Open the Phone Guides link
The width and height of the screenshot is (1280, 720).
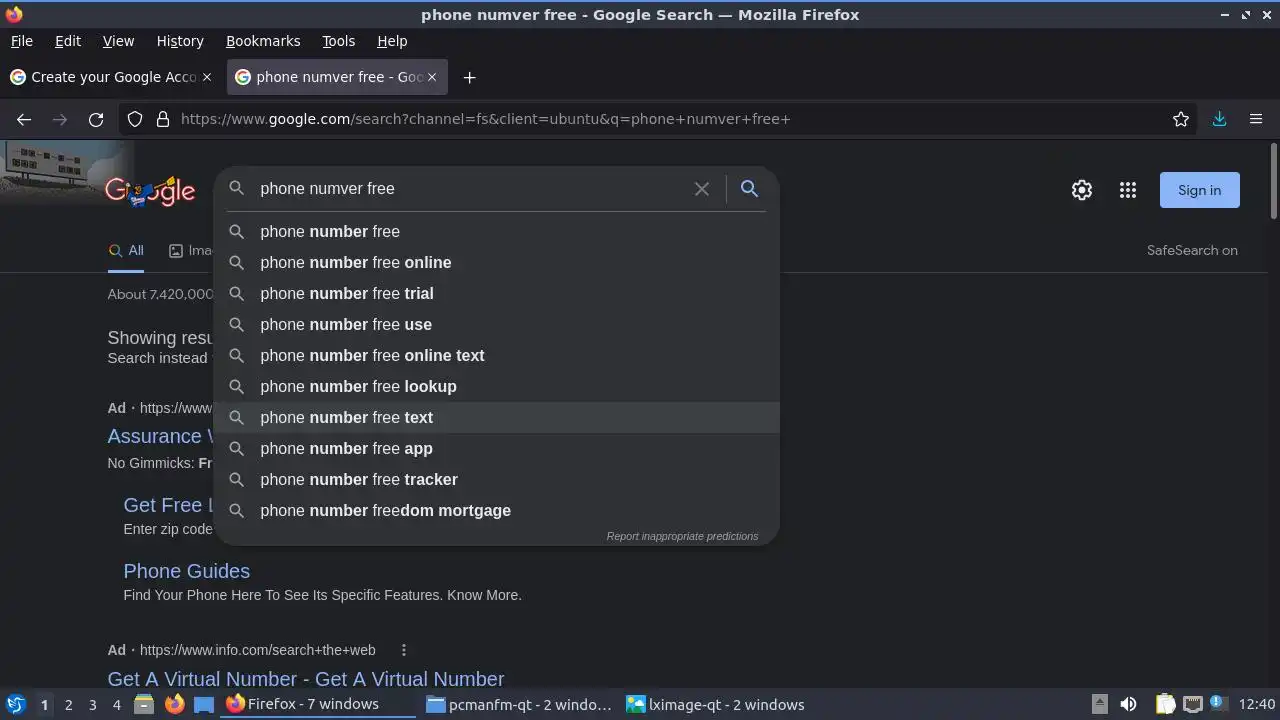[186, 571]
